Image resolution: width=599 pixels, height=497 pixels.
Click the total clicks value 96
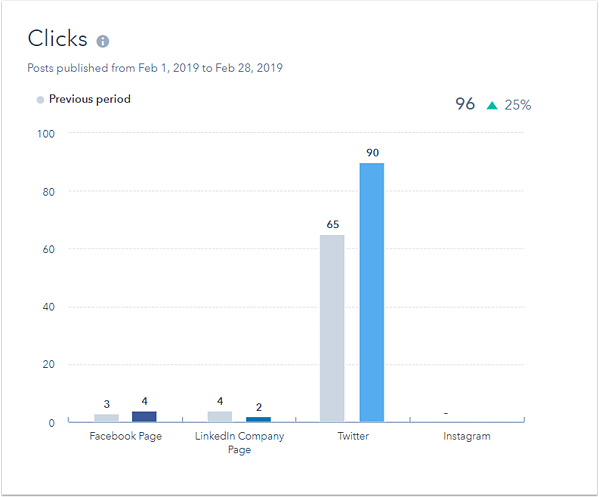click(465, 104)
